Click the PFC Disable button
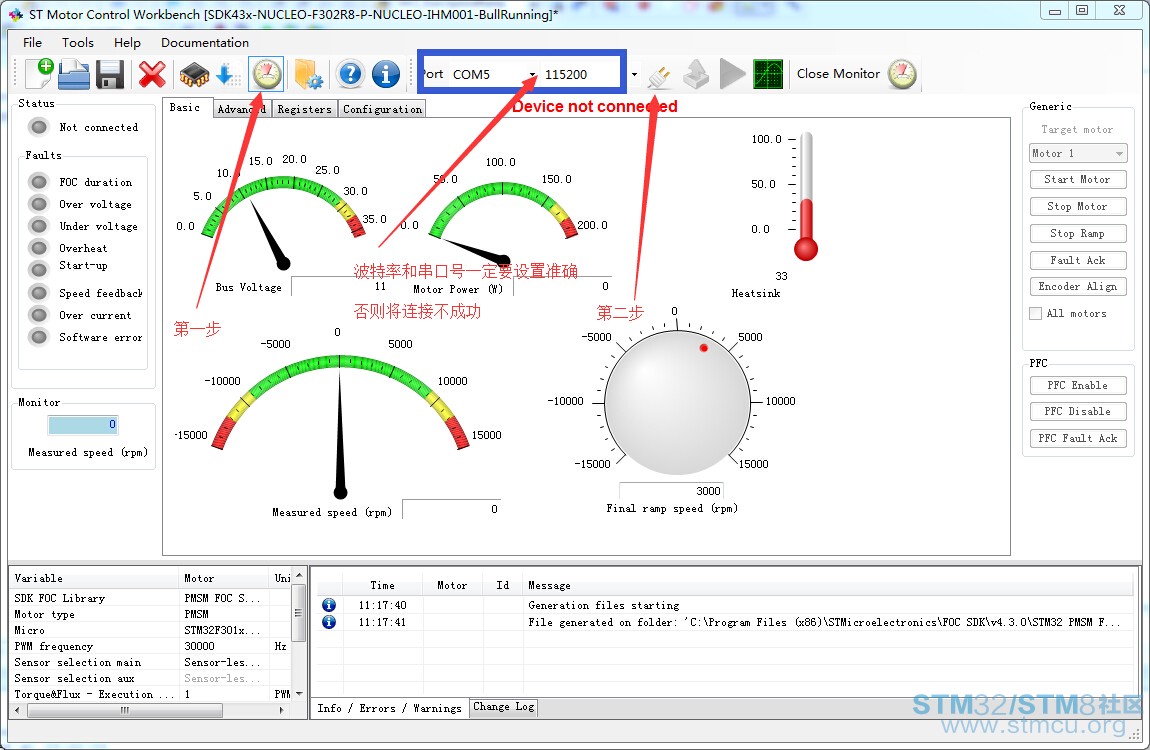The height and width of the screenshot is (750, 1150). tap(1077, 412)
